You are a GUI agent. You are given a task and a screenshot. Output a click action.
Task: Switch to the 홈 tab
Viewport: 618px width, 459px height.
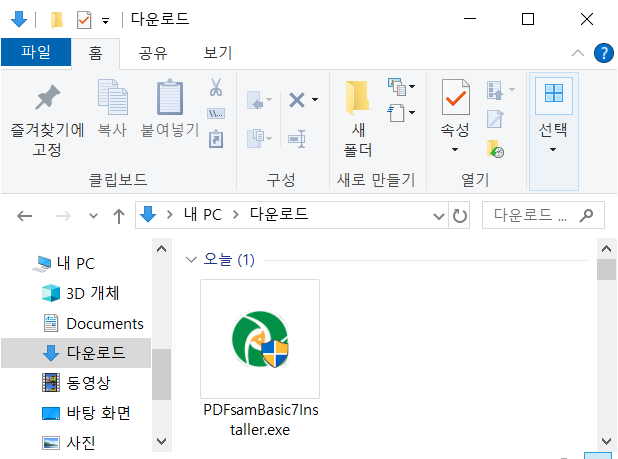95,53
